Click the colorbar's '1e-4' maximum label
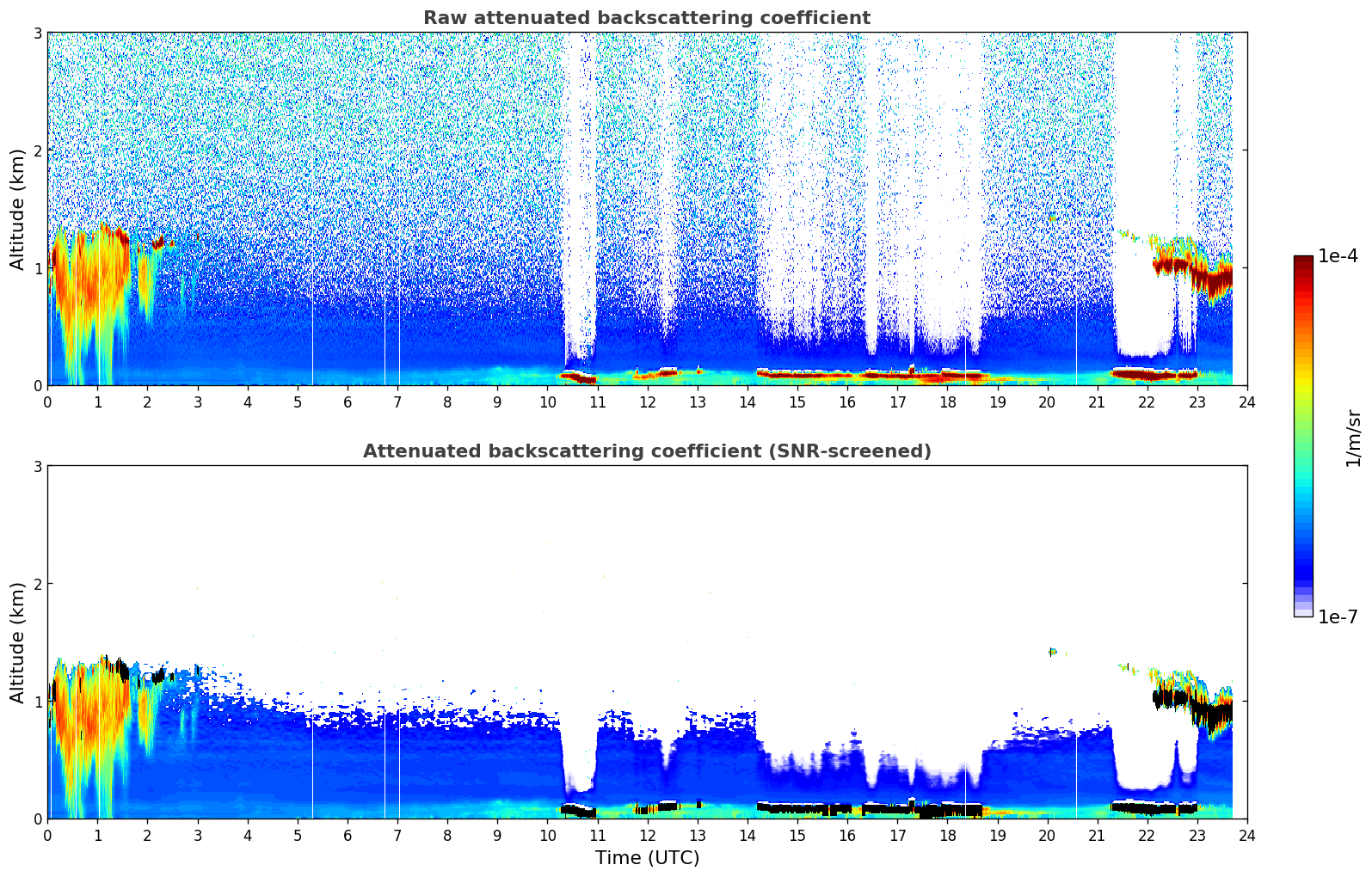1372x877 pixels. pos(1338,256)
